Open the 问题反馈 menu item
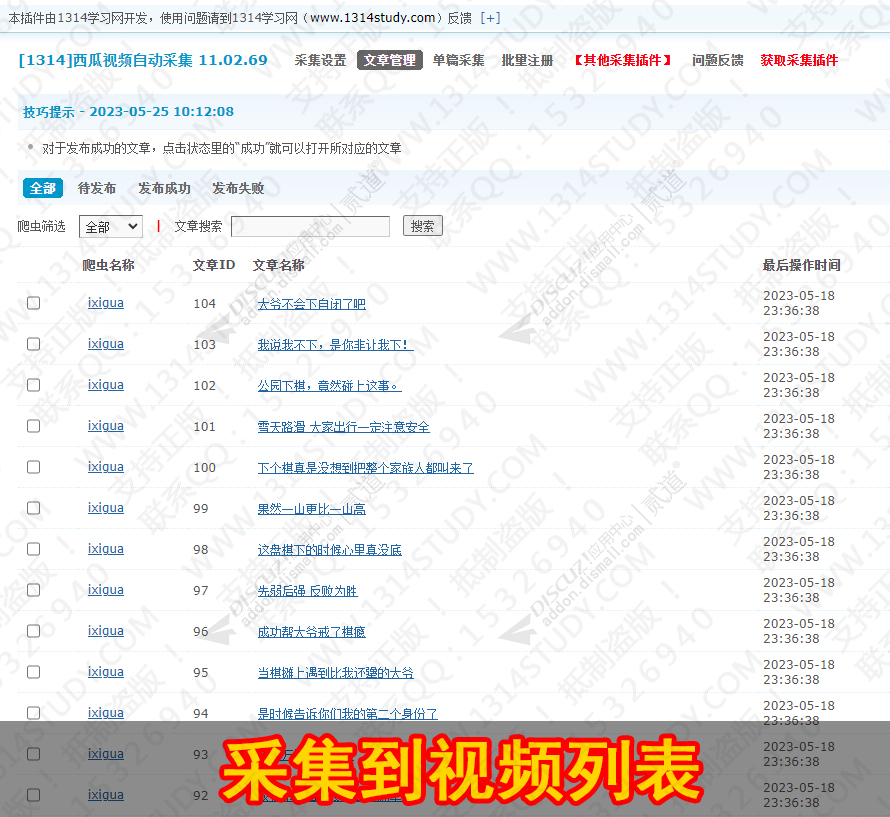Viewport: 890px width, 817px height. (x=717, y=60)
